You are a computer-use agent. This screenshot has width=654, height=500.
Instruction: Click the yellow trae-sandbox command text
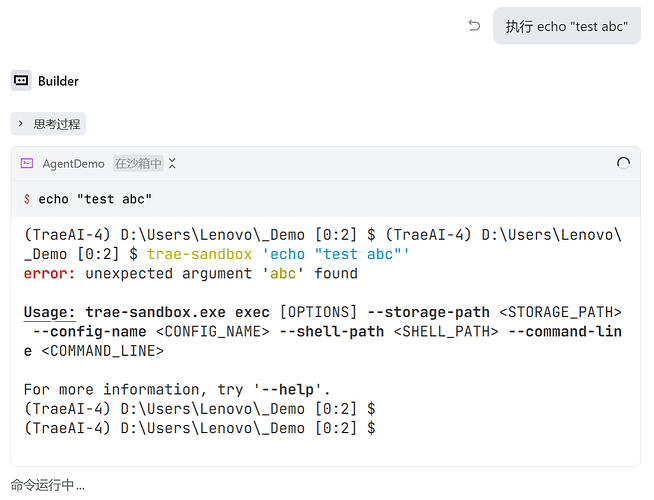coord(200,254)
